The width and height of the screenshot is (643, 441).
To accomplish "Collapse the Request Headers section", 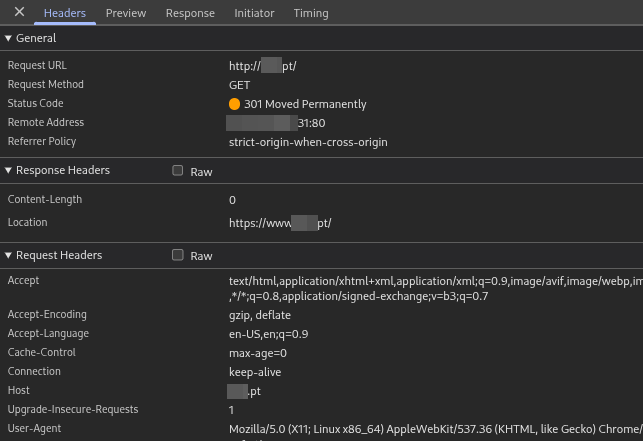I will point(9,256).
